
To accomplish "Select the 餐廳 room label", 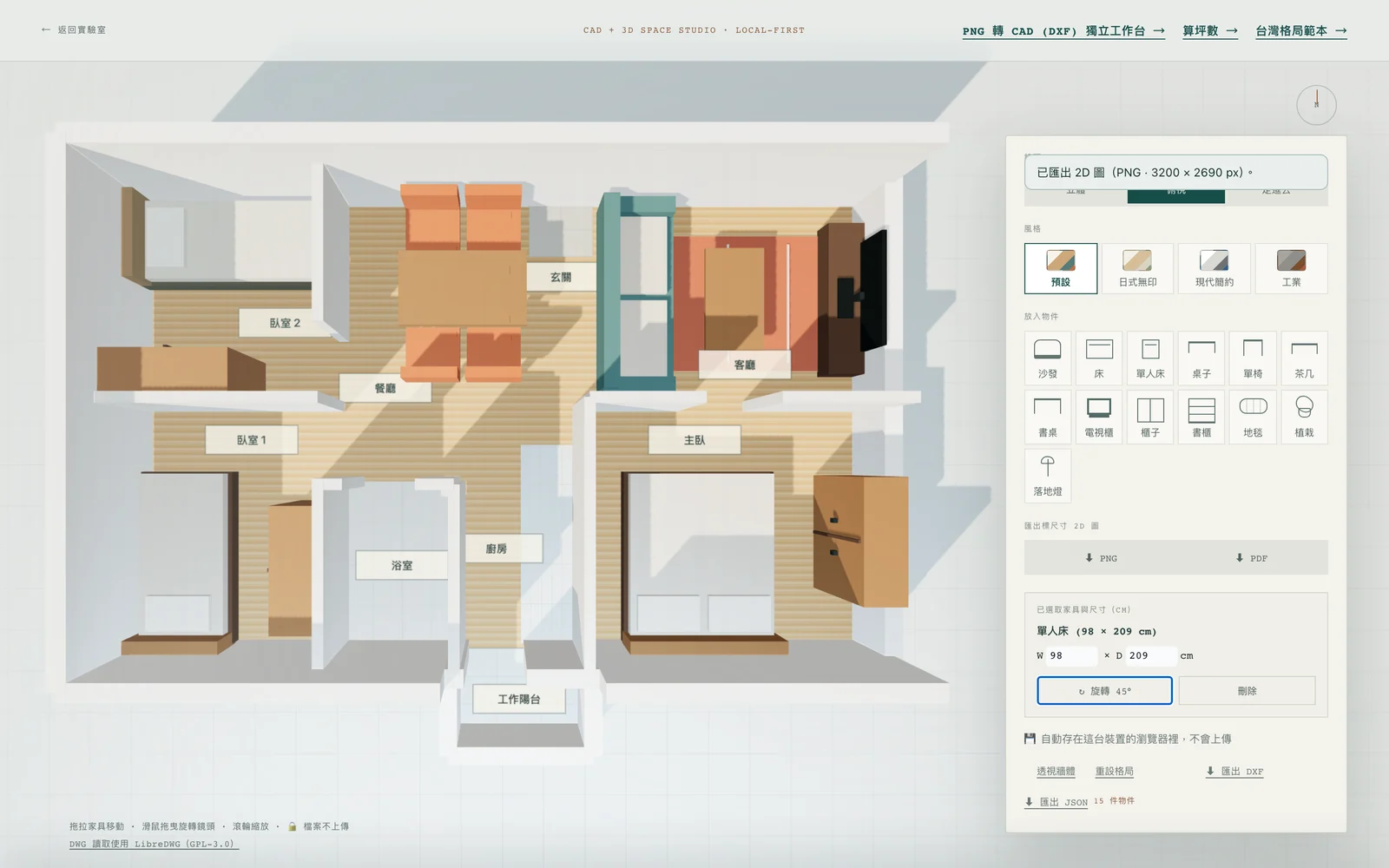I will pos(385,388).
